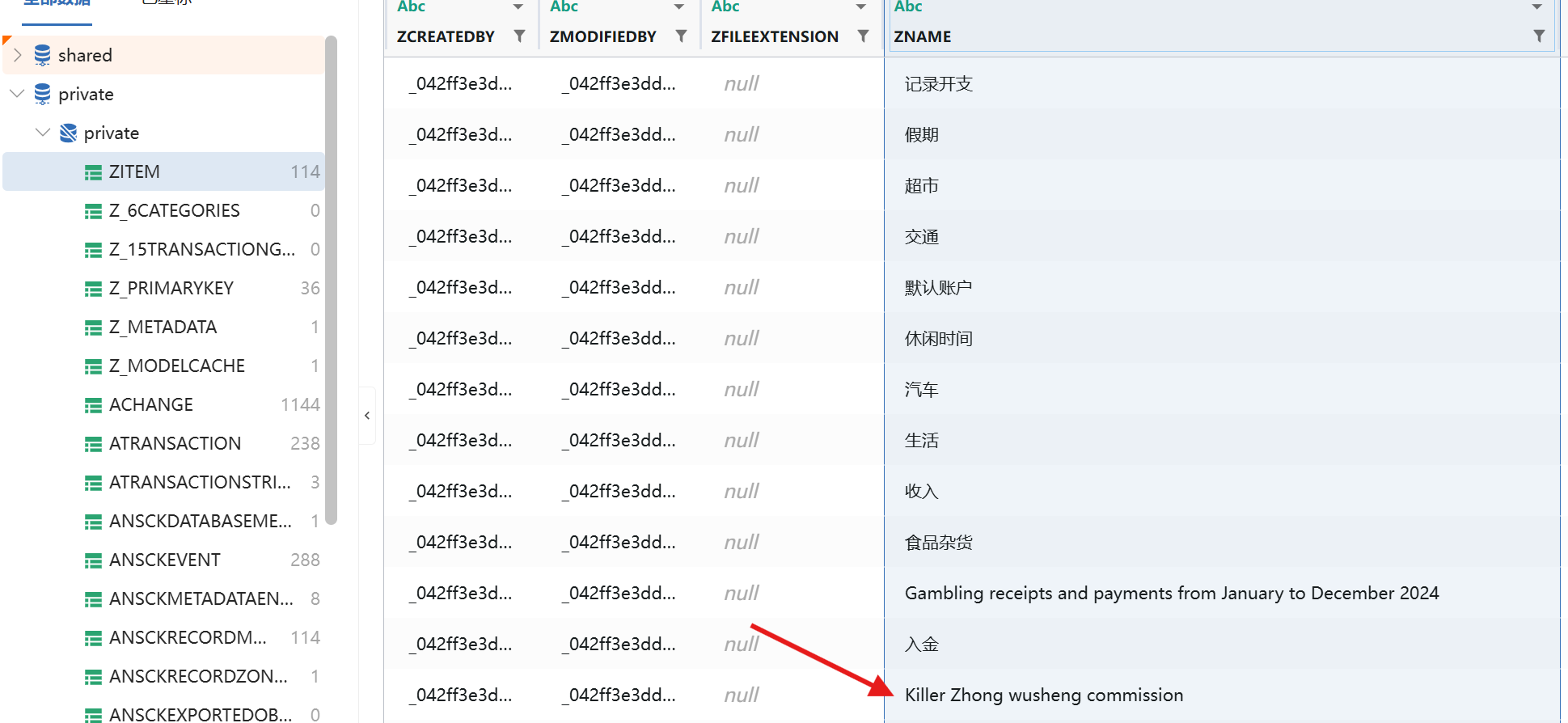Click the ANSCKEVENT table icon

(x=94, y=560)
